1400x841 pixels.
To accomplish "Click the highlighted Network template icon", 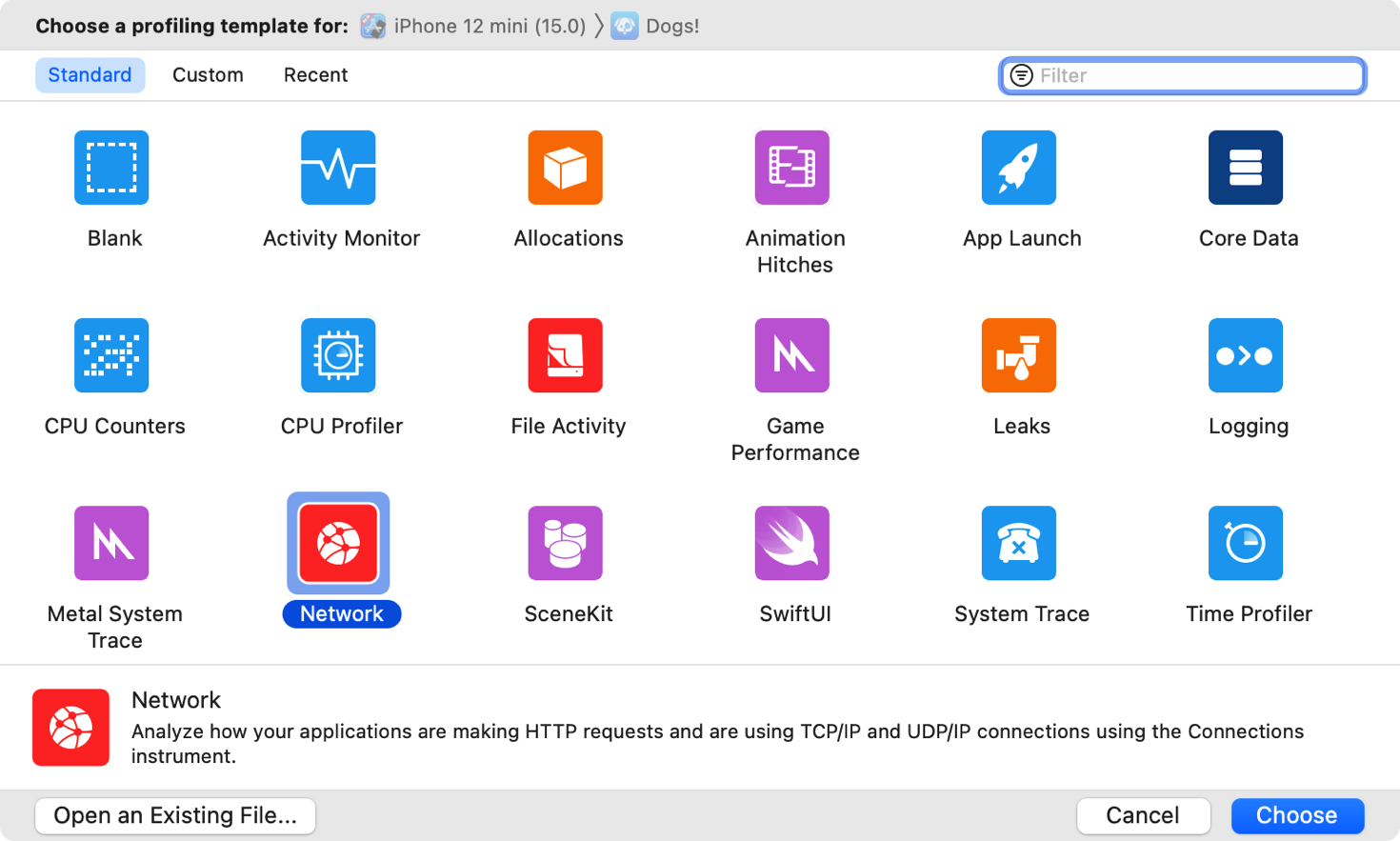I will click(x=338, y=543).
